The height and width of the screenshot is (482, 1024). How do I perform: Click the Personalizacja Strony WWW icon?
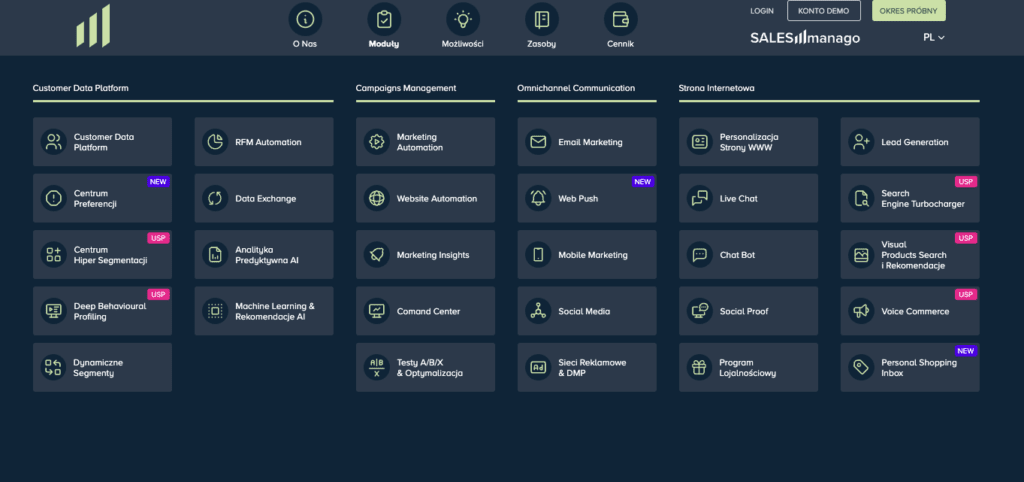coord(699,142)
